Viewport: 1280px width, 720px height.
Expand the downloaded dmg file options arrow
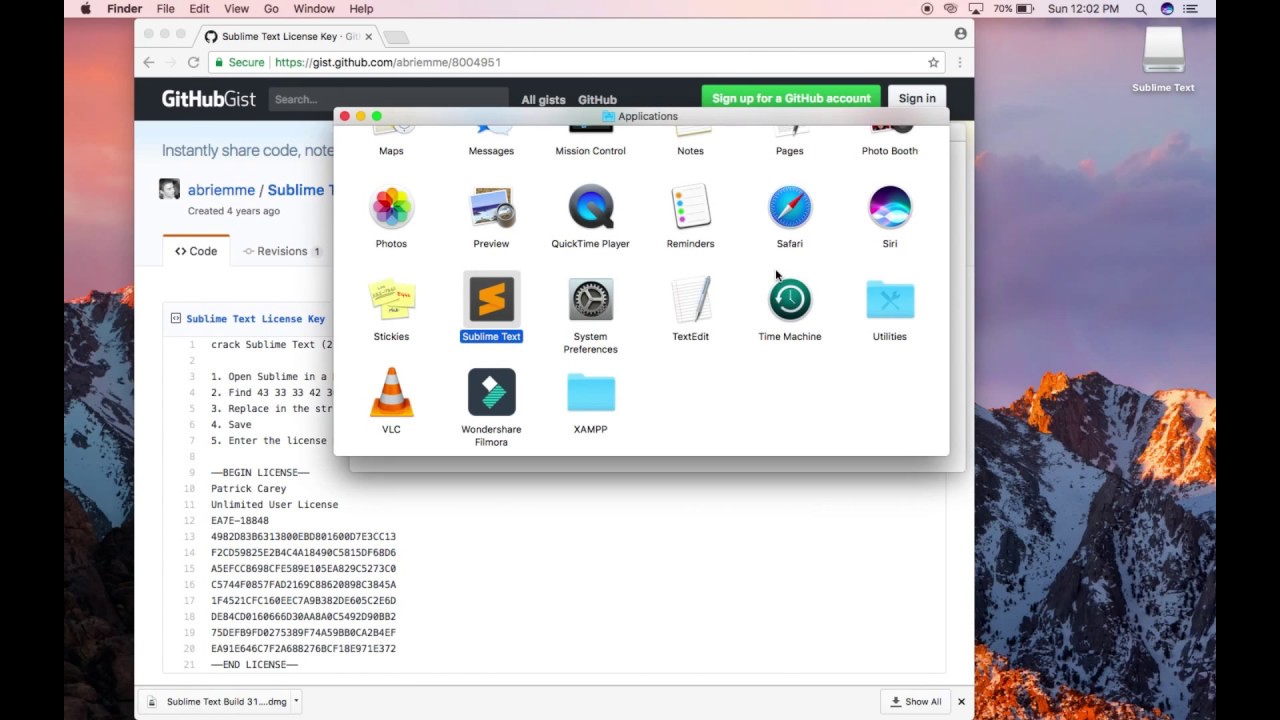(x=296, y=702)
